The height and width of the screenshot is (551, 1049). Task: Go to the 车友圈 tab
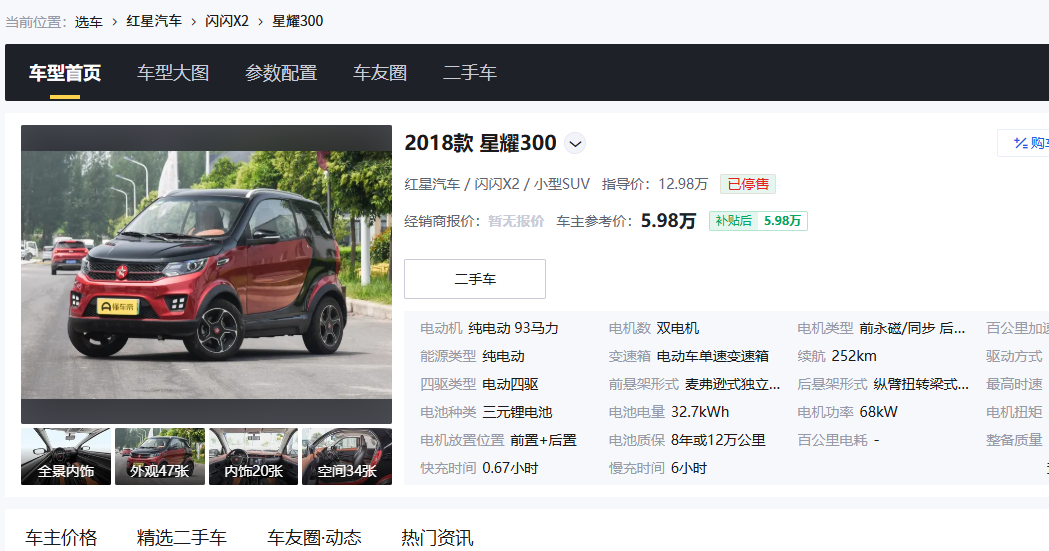click(x=380, y=73)
